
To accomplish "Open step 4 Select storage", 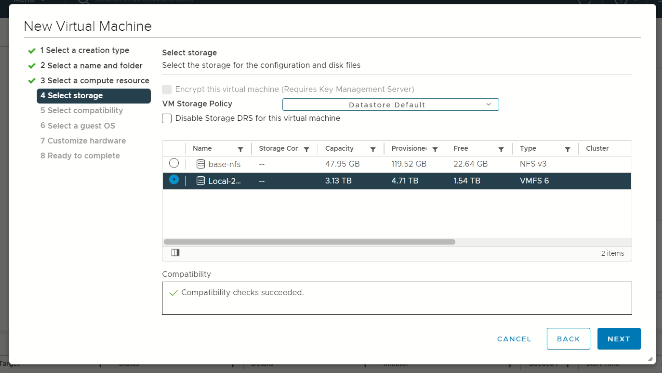I will tap(94, 95).
